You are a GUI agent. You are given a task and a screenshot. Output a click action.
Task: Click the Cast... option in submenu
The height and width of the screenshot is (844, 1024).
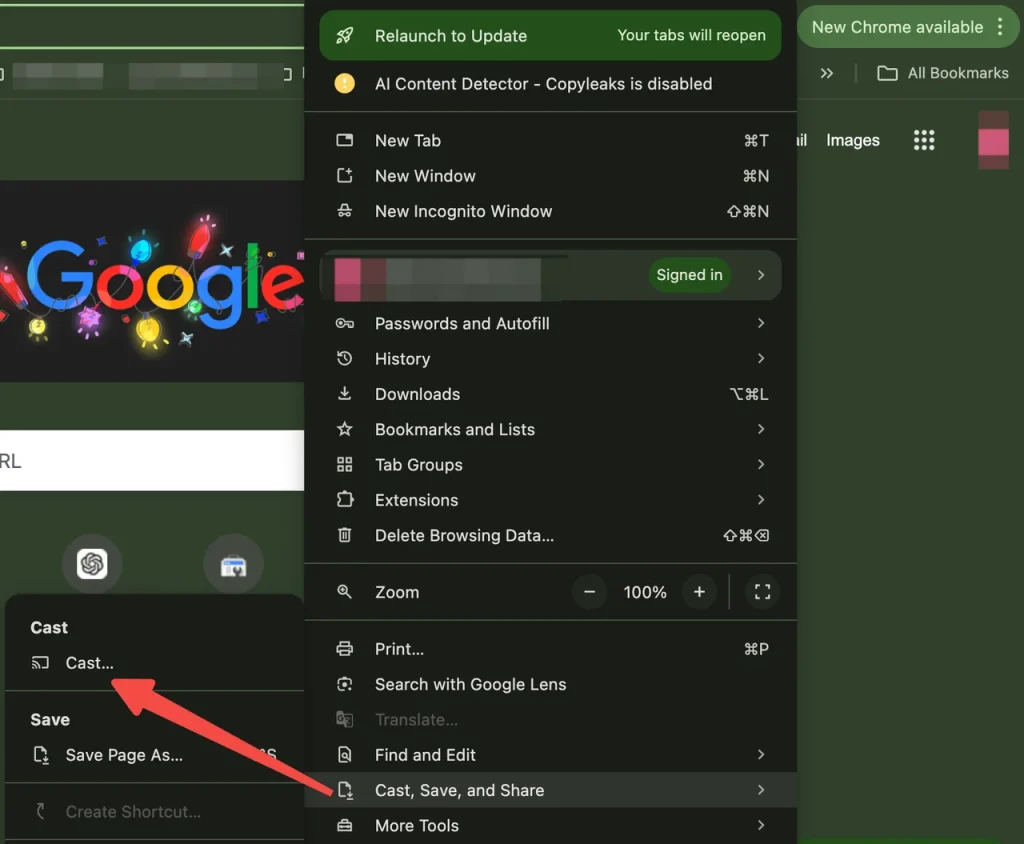coord(89,663)
